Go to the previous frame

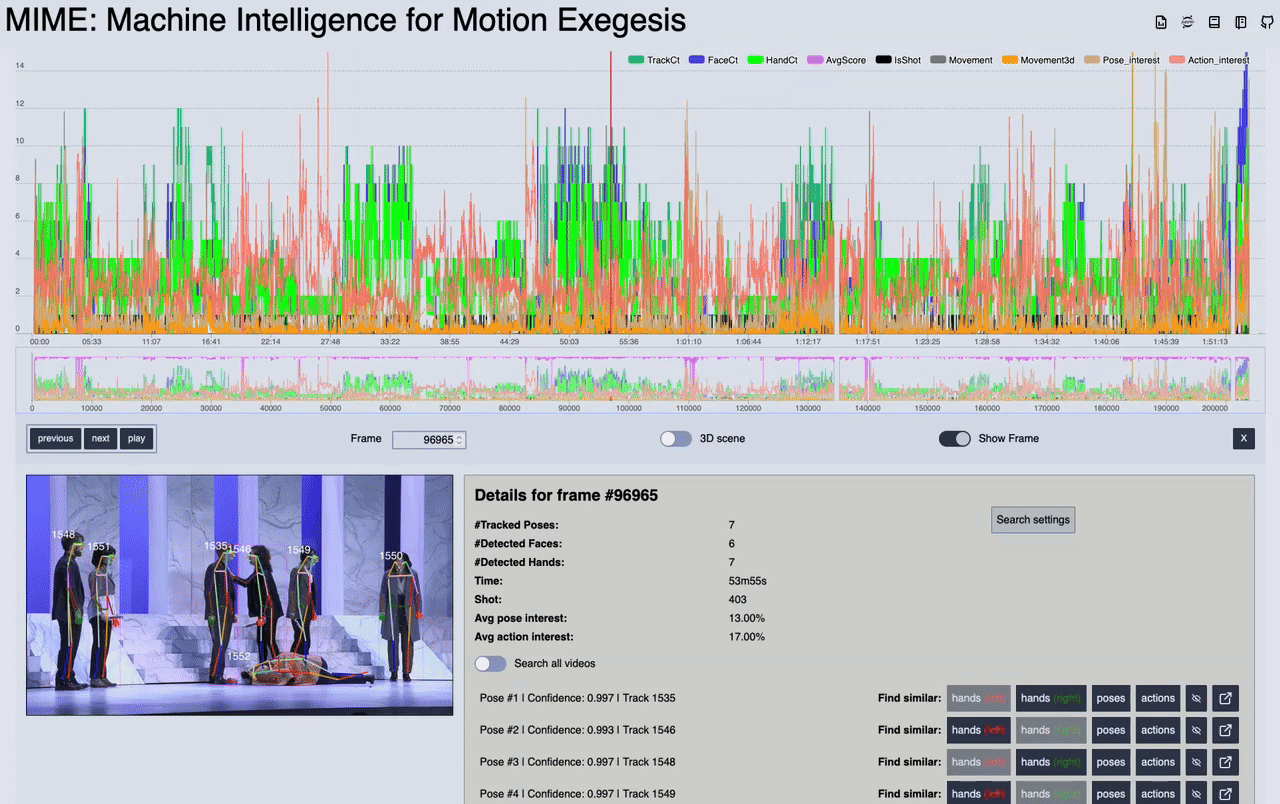click(x=55, y=438)
